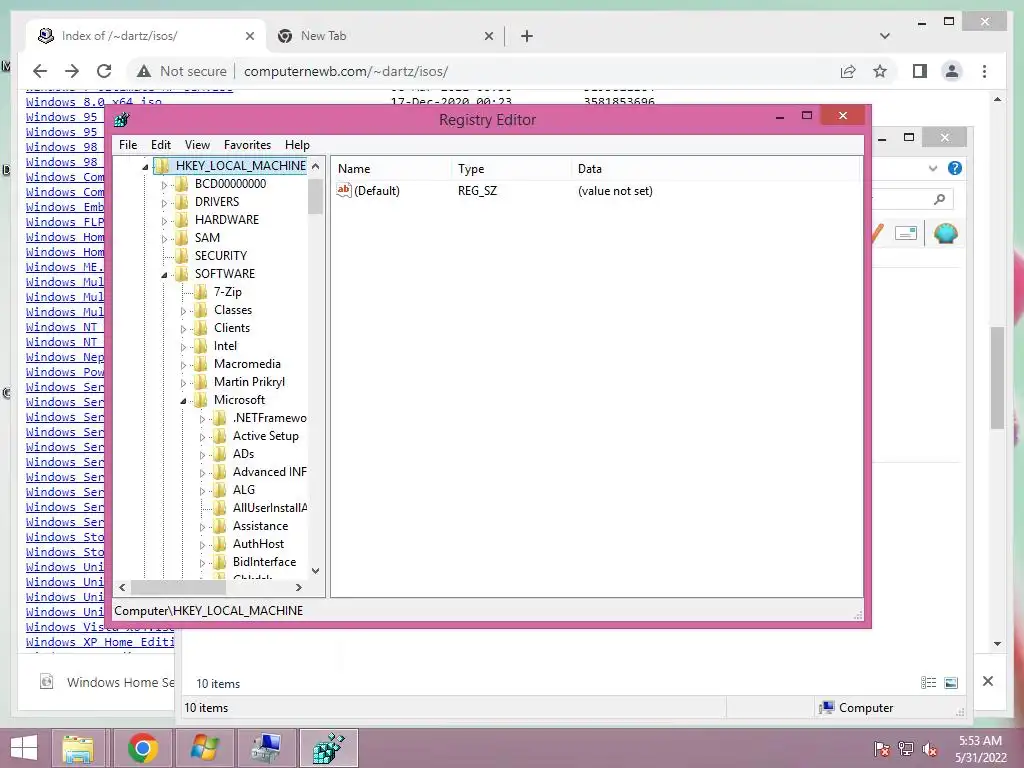Collapse the SOFTWARE key

[164, 275]
